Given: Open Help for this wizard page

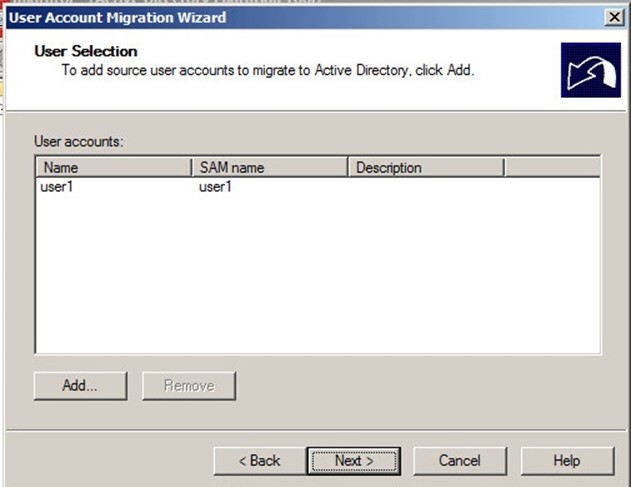Looking at the screenshot, I should [x=566, y=460].
